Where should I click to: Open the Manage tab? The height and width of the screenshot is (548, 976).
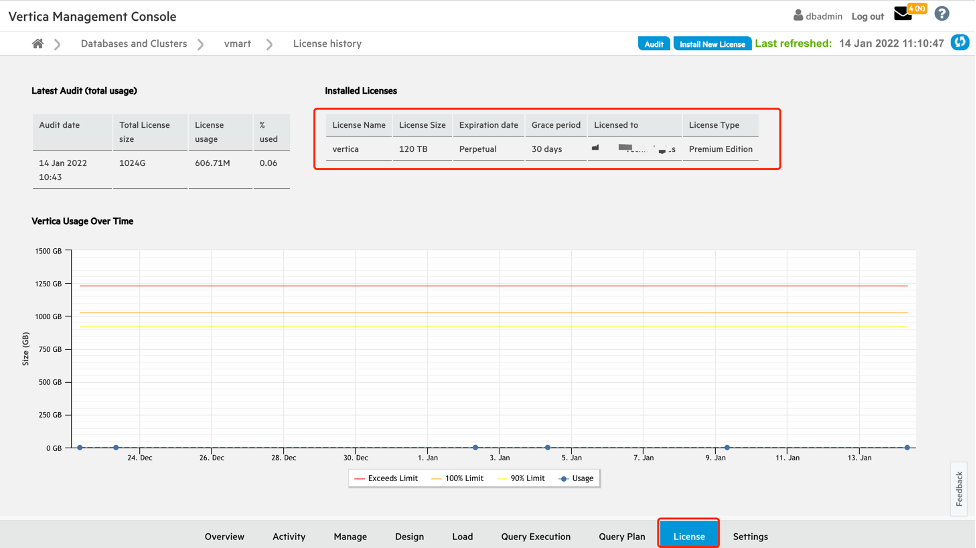[x=350, y=536]
